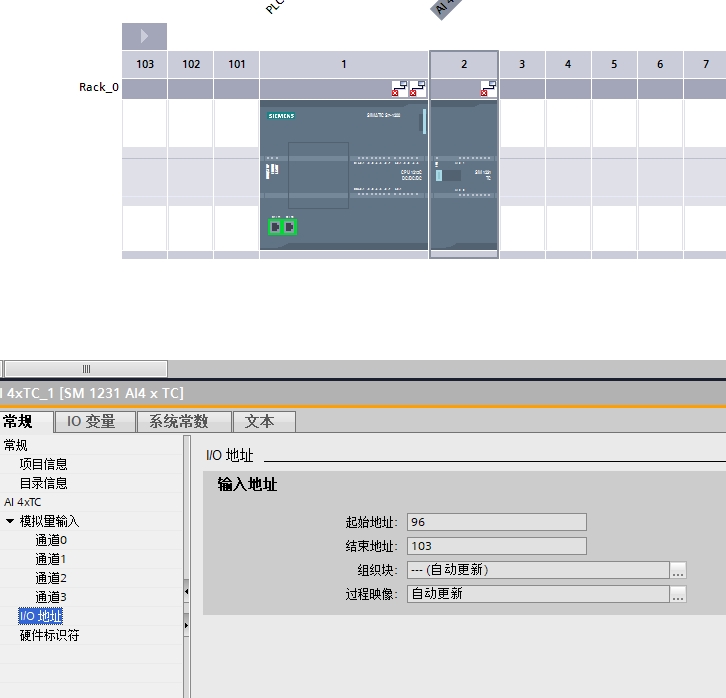Click the first error status icon on slot 1
Viewport: 726px width, 698px height.
pyautogui.click(x=399, y=89)
